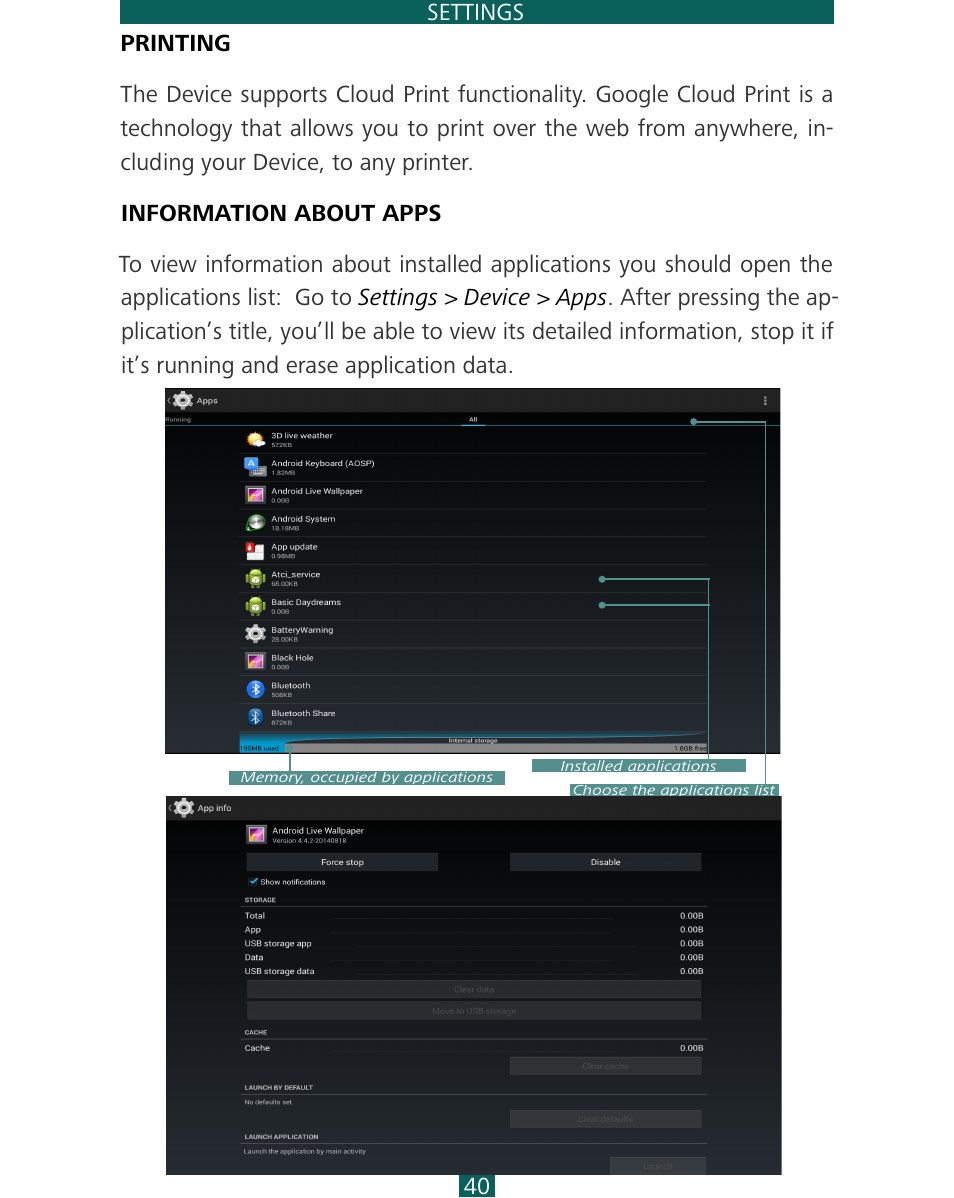Click the Cache row label
The width and height of the screenshot is (954, 1198).
coord(257,1048)
